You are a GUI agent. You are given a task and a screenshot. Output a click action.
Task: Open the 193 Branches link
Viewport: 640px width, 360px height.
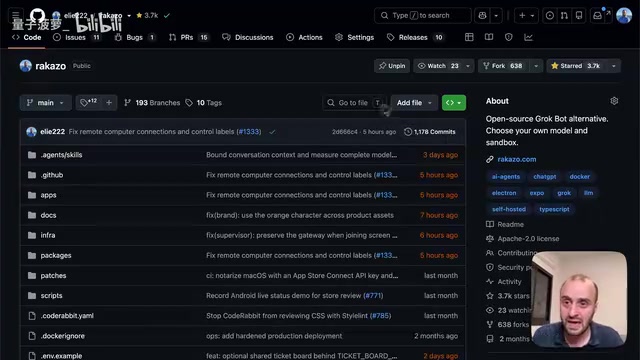[x=152, y=103]
